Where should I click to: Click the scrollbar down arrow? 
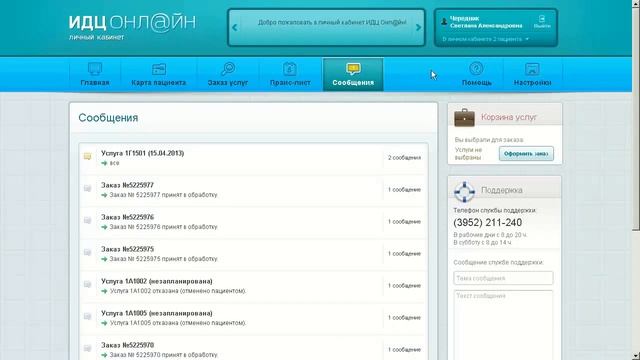[636, 356]
